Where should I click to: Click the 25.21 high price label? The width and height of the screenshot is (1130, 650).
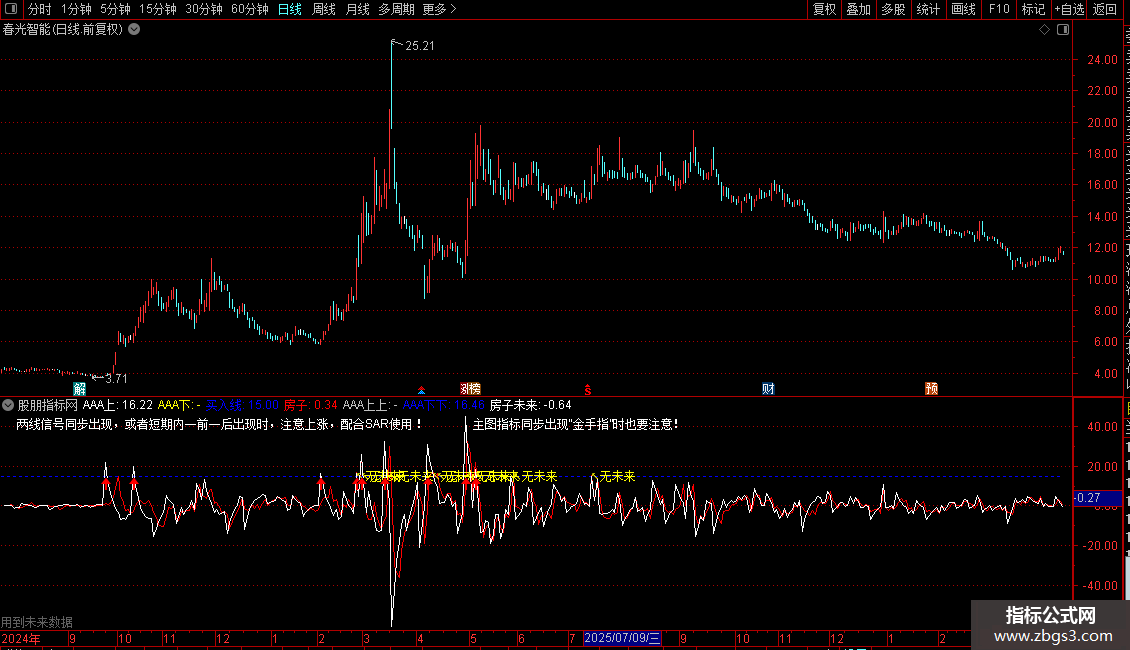tap(420, 46)
